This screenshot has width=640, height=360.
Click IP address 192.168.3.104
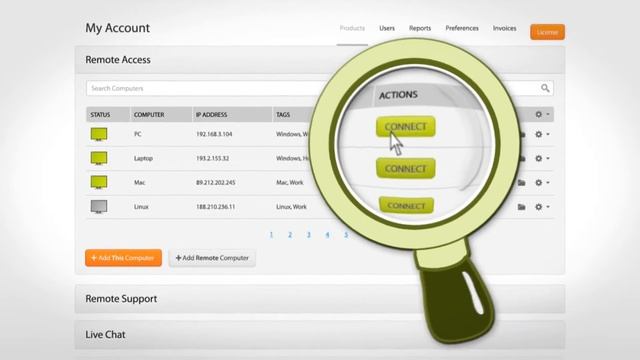click(214, 134)
